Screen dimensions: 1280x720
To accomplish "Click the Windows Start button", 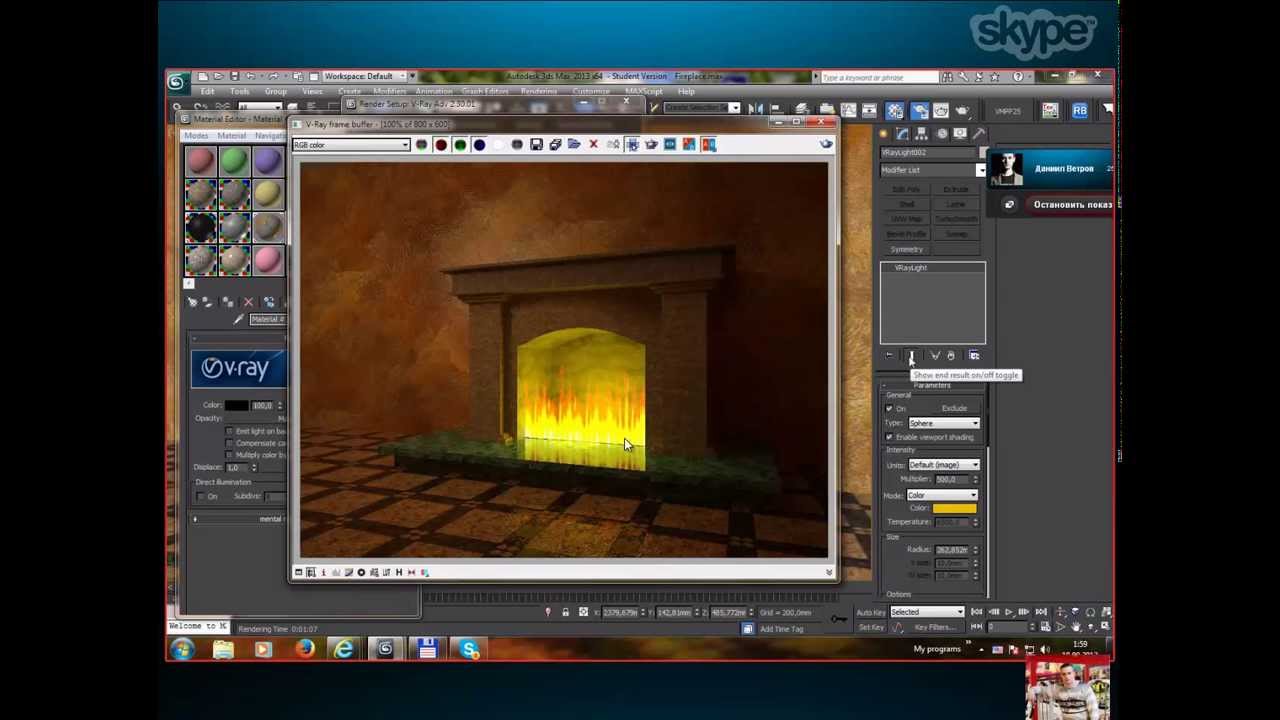I will 182,650.
